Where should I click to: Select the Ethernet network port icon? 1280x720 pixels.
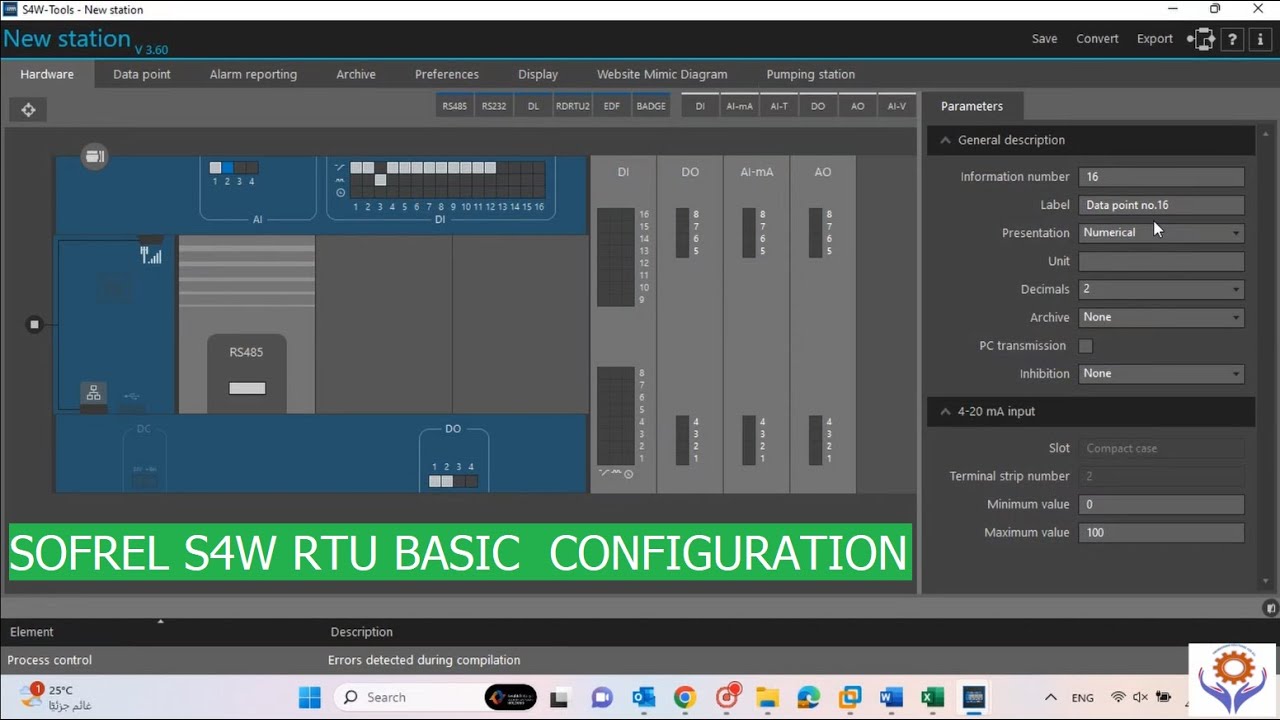point(93,393)
